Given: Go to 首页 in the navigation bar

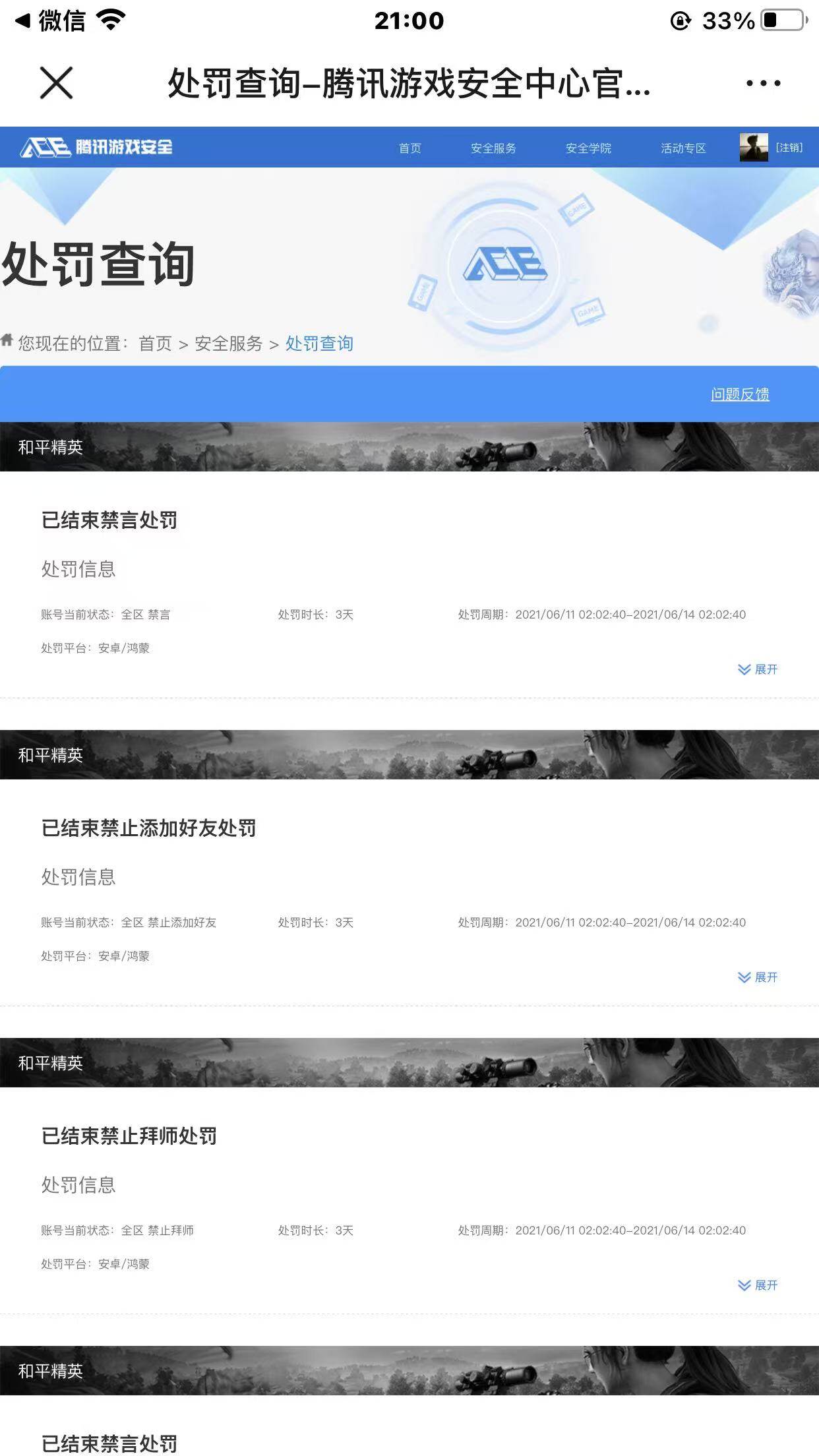Looking at the screenshot, I should click(x=410, y=148).
